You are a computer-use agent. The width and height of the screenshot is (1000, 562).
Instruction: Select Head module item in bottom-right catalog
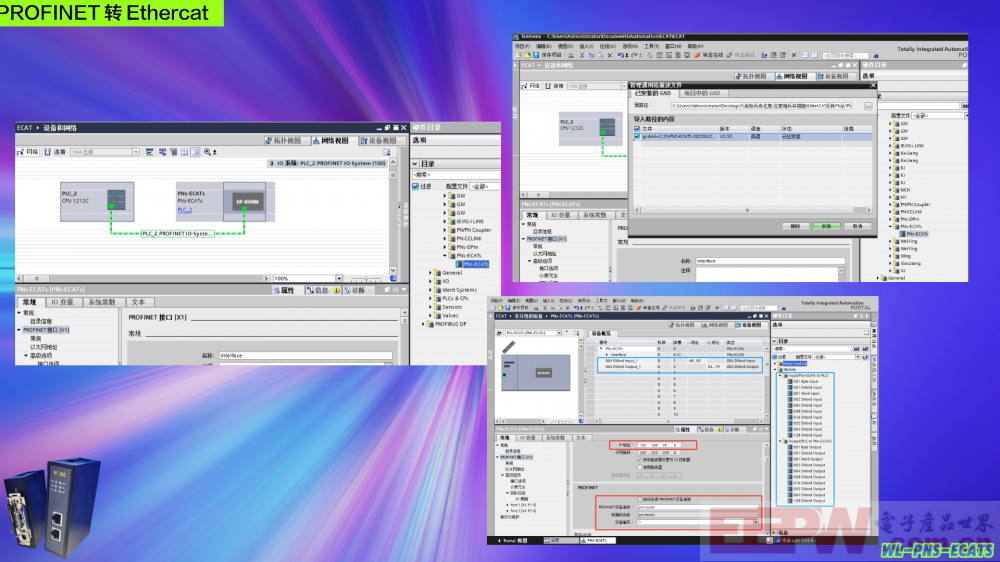(x=795, y=364)
